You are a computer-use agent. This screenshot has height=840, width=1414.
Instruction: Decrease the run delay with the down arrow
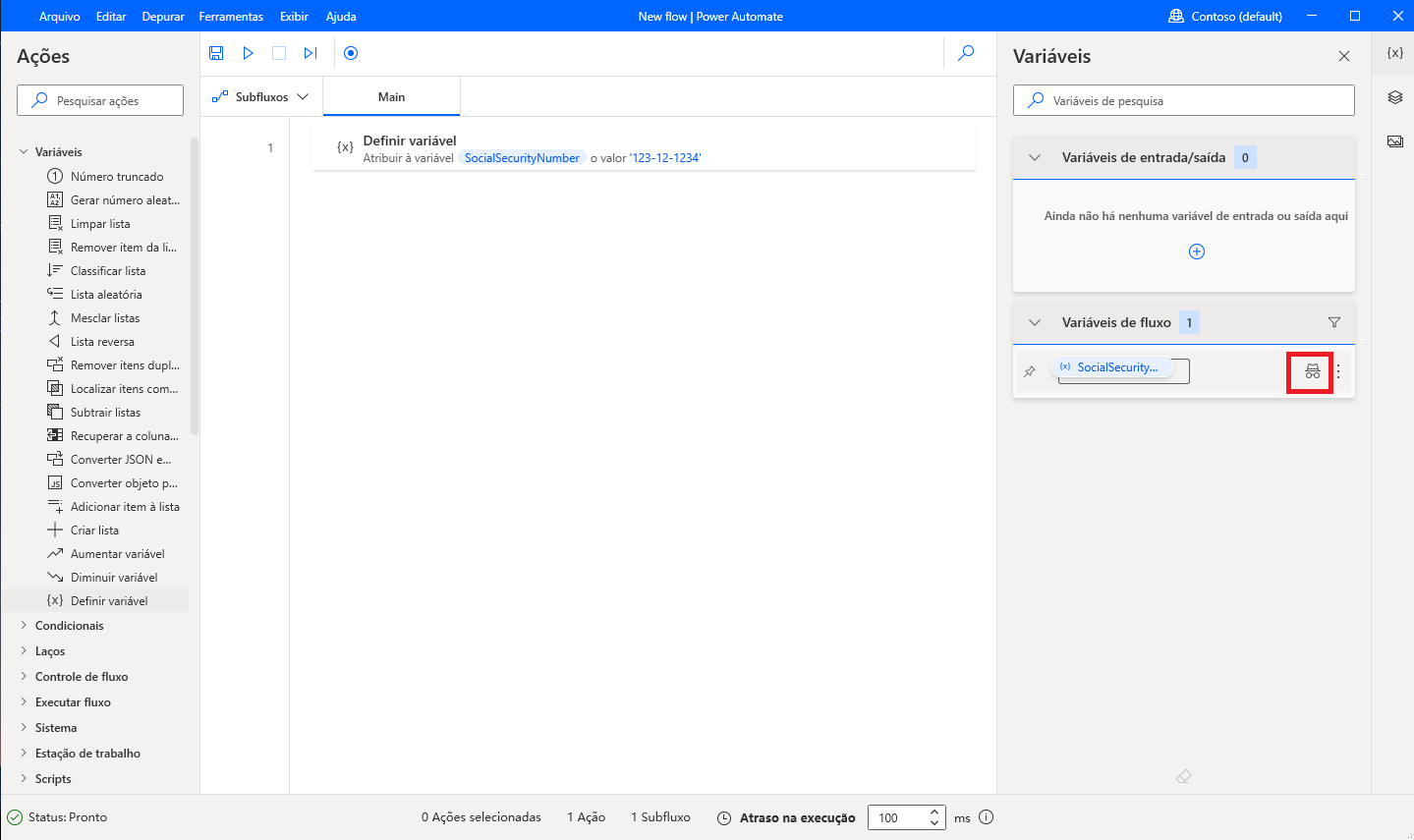click(x=934, y=823)
